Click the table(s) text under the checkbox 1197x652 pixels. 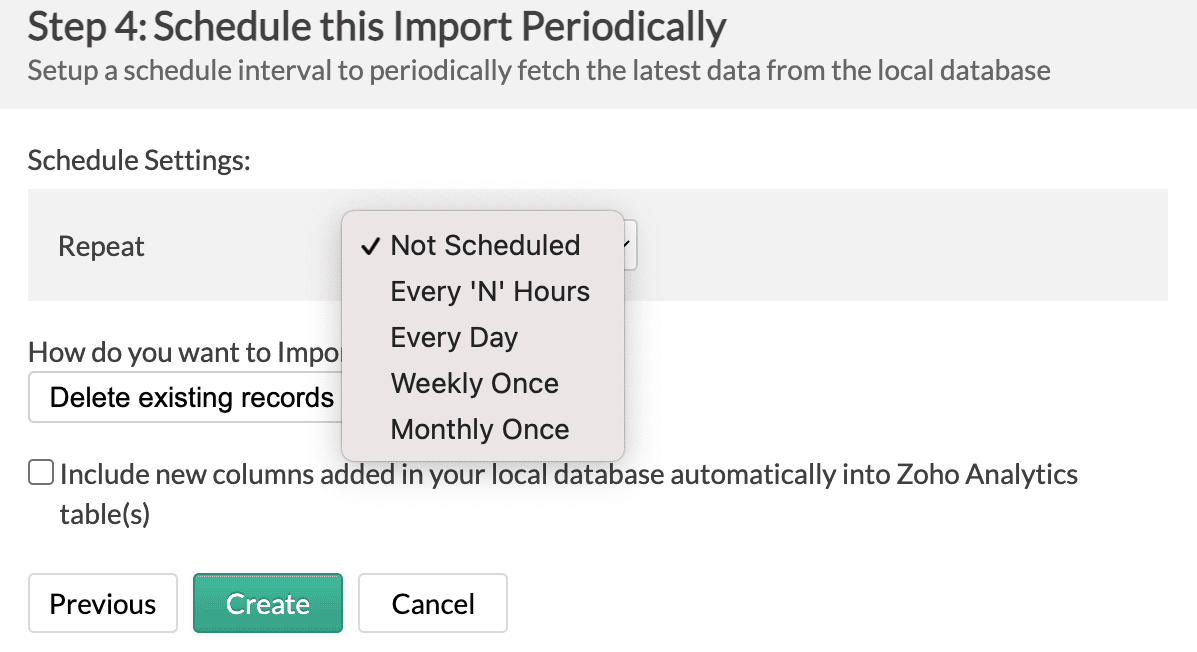104,514
